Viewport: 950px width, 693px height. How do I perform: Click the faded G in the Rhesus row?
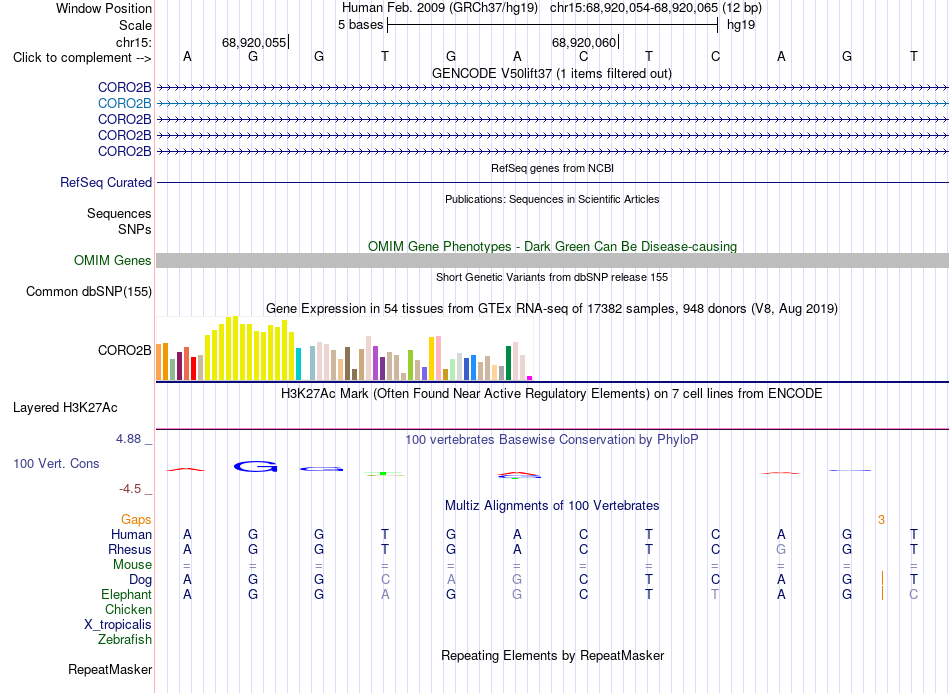point(781,549)
